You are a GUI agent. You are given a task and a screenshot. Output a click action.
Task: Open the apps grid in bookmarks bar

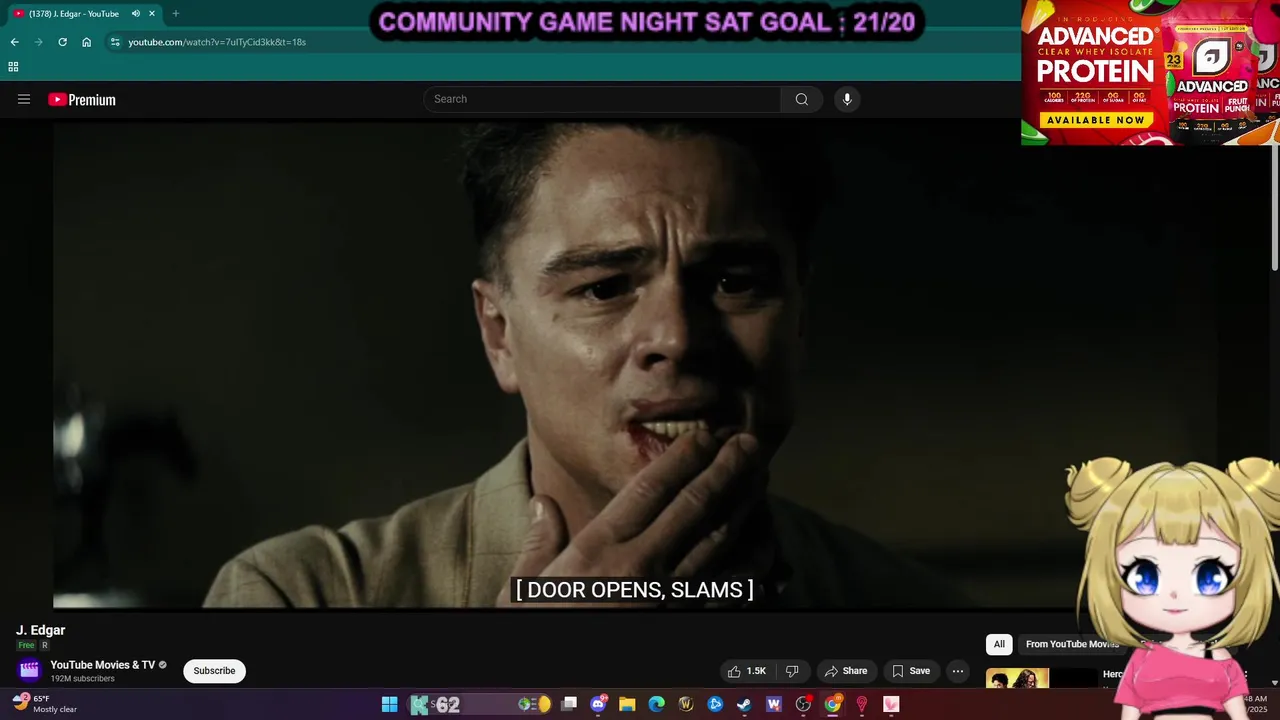(x=13, y=67)
